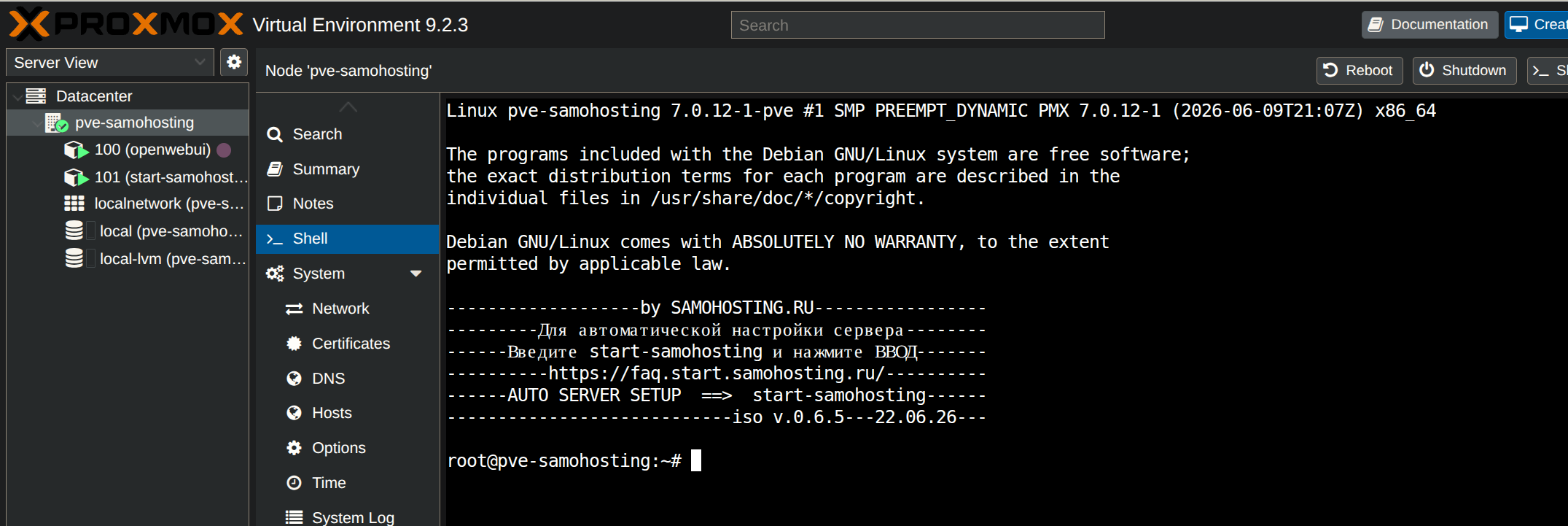Select the local storage database icon

coord(74,231)
